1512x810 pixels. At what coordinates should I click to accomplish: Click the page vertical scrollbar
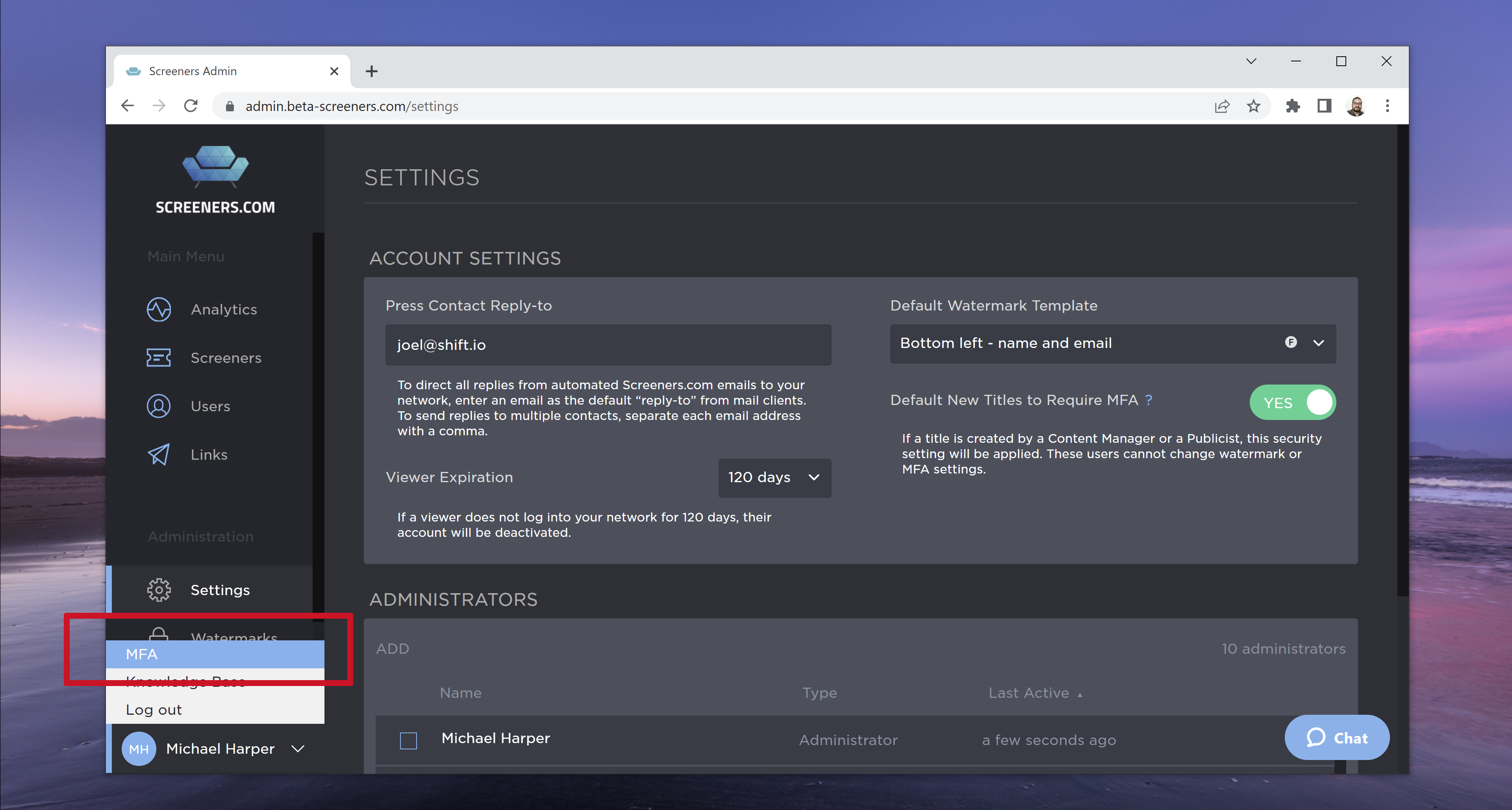(x=1403, y=361)
